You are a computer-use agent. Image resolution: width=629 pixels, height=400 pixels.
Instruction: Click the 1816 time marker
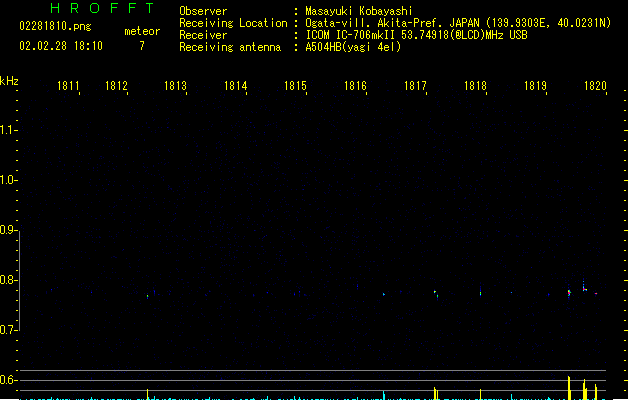pyautogui.click(x=355, y=86)
